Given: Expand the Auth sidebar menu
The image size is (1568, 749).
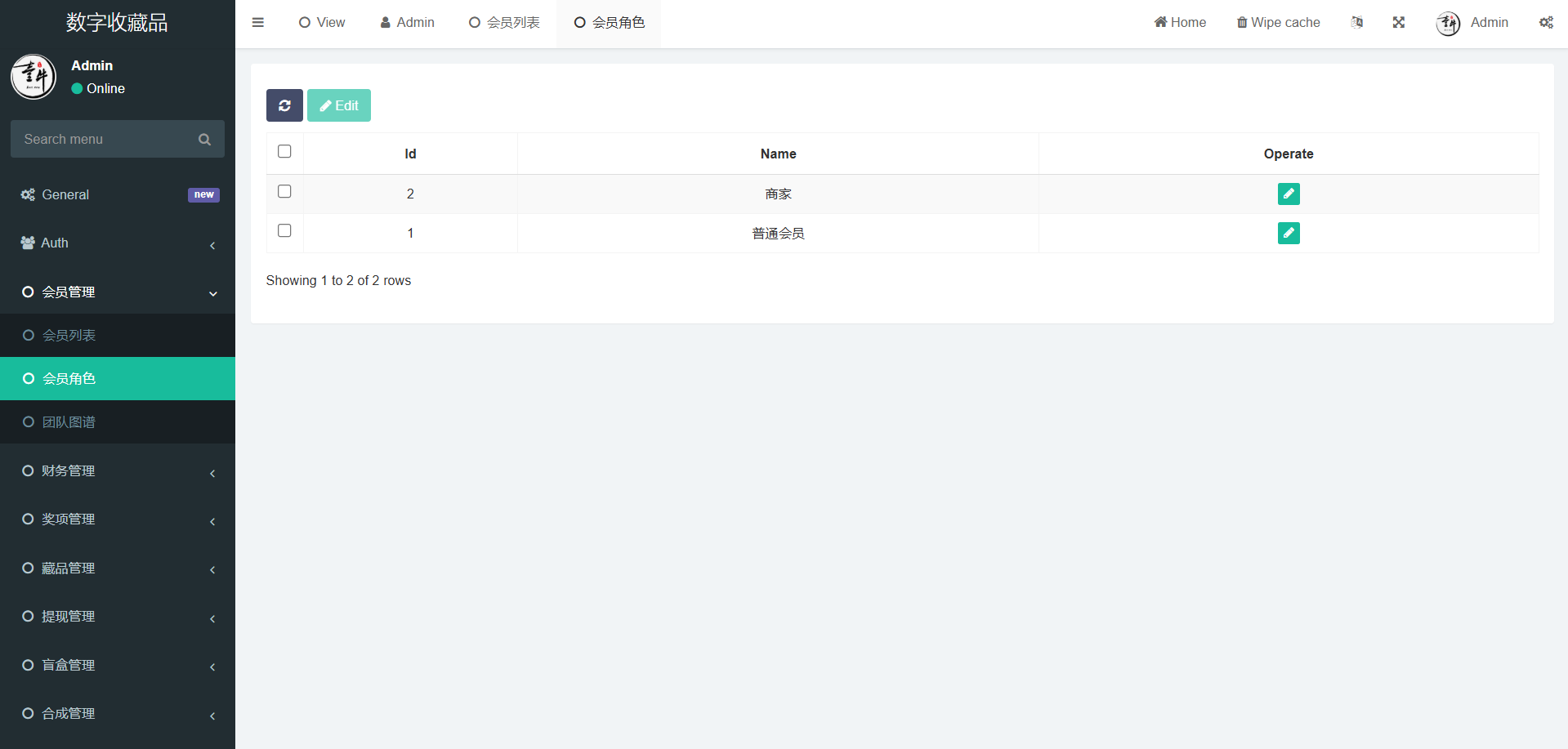Looking at the screenshot, I should tap(118, 243).
